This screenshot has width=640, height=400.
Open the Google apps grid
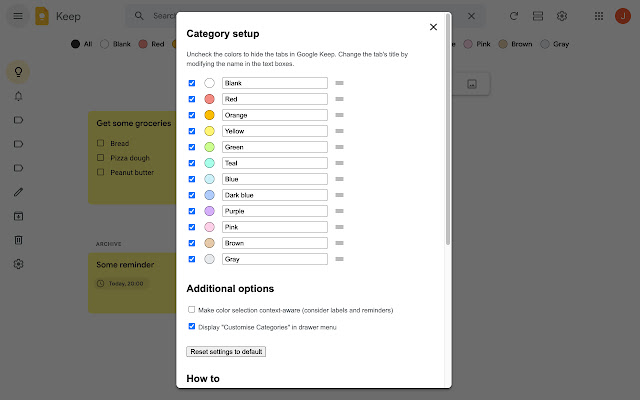click(598, 16)
